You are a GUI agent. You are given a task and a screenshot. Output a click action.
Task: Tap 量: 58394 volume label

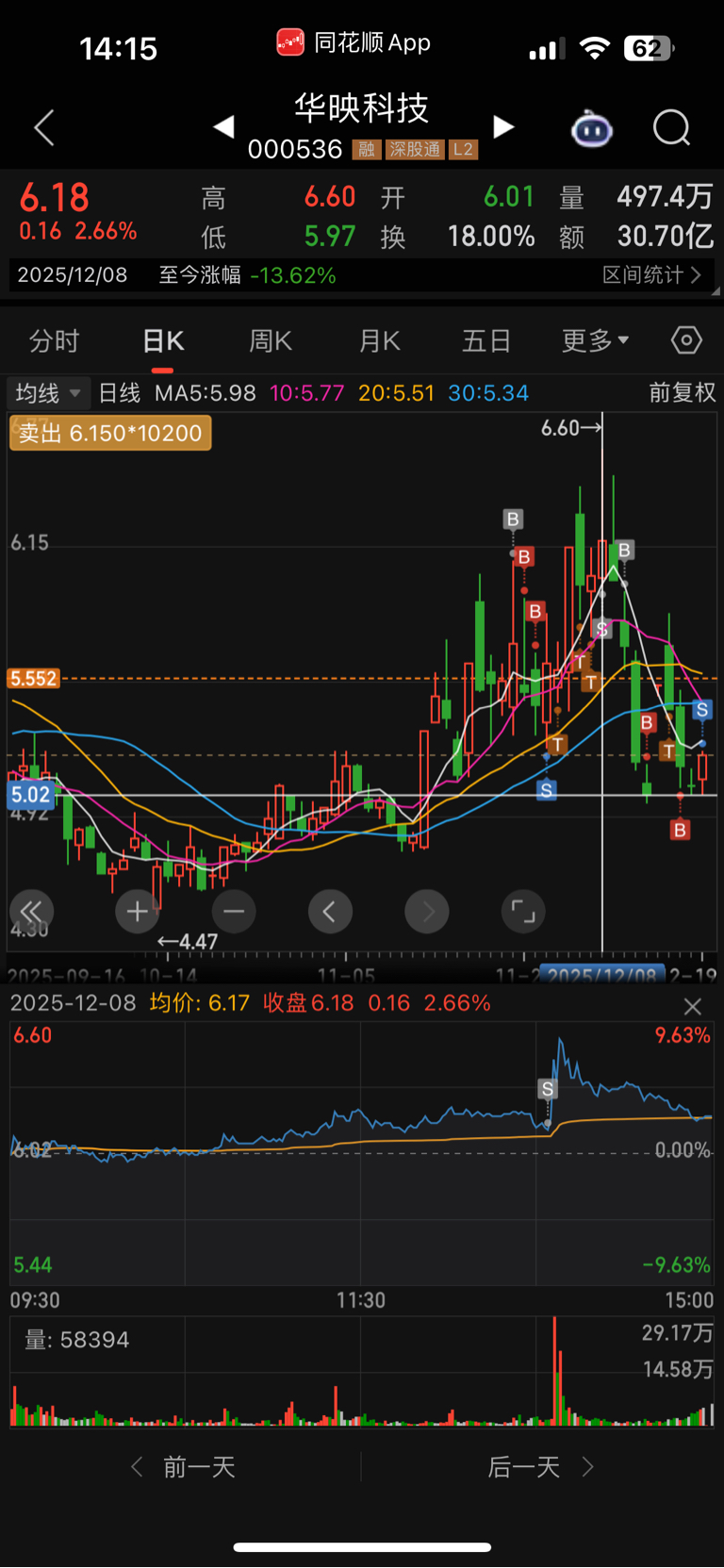point(77,1340)
